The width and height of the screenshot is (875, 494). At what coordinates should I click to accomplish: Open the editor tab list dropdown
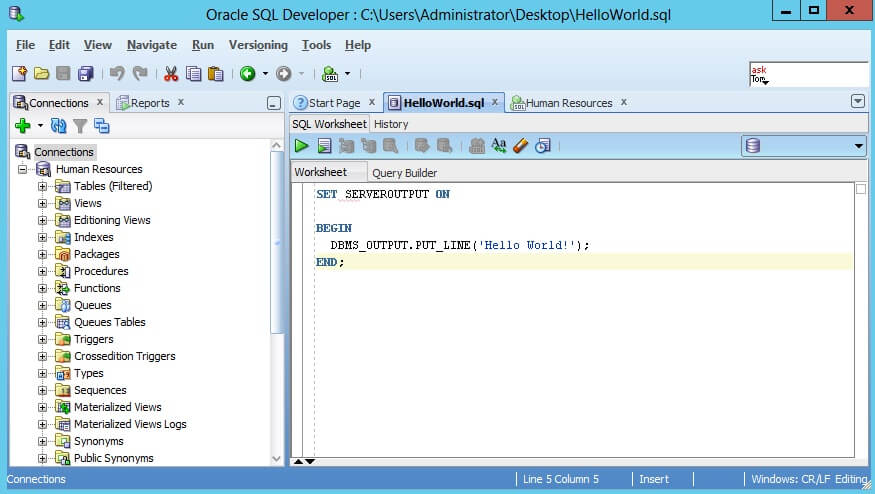[858, 101]
